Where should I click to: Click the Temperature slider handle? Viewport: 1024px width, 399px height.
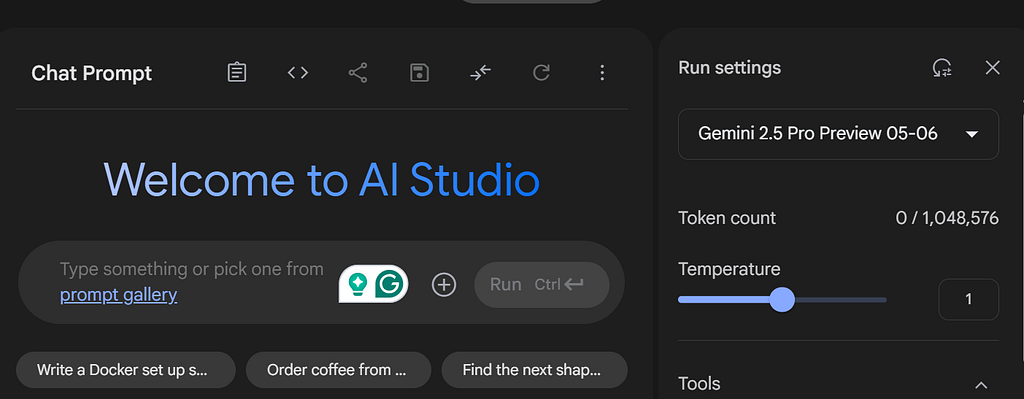[x=782, y=300]
